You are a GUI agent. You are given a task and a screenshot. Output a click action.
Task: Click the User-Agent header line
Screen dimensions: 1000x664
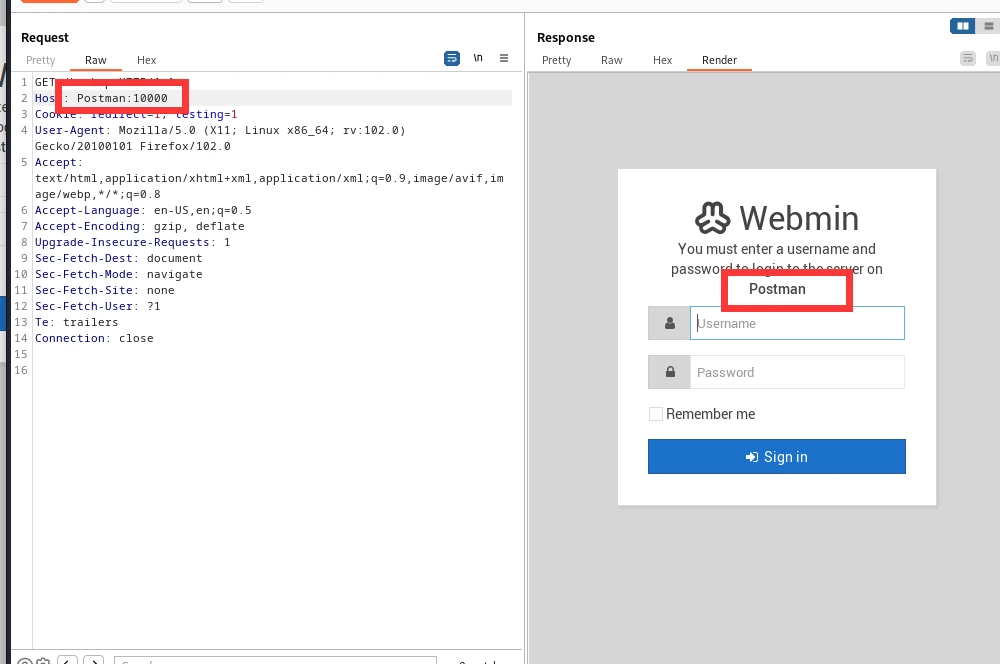[x=220, y=138]
